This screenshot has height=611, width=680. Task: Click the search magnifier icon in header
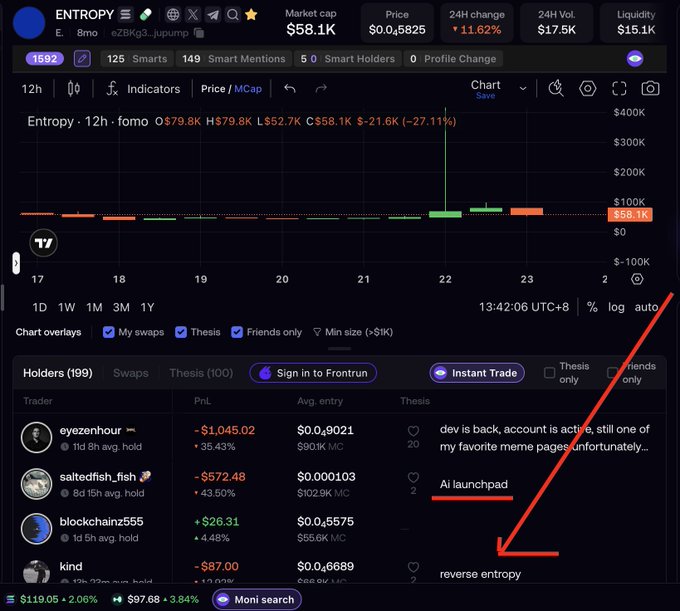tap(233, 15)
